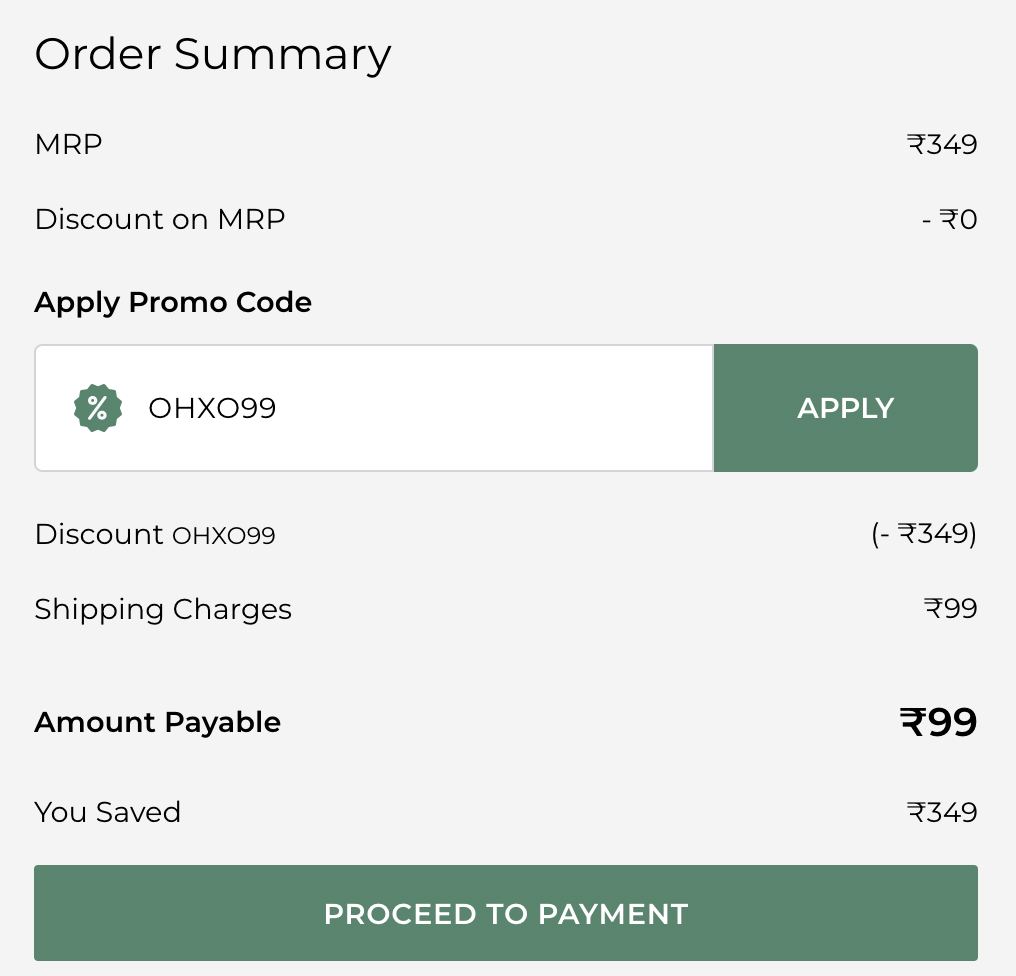Click PROCEED TO PAYMENT button
Image resolution: width=1016 pixels, height=976 pixels.
point(505,913)
